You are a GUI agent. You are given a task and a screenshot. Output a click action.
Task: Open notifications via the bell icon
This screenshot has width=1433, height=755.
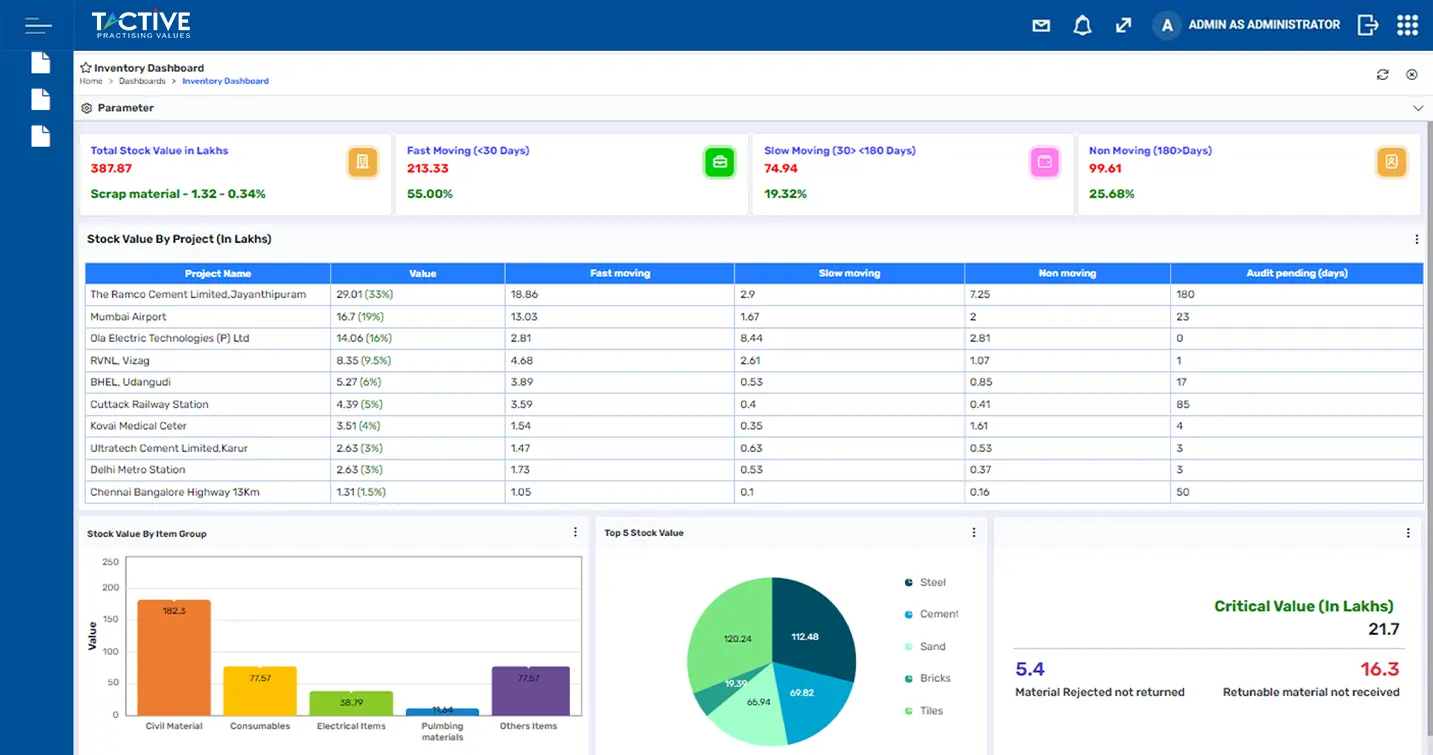1082,25
